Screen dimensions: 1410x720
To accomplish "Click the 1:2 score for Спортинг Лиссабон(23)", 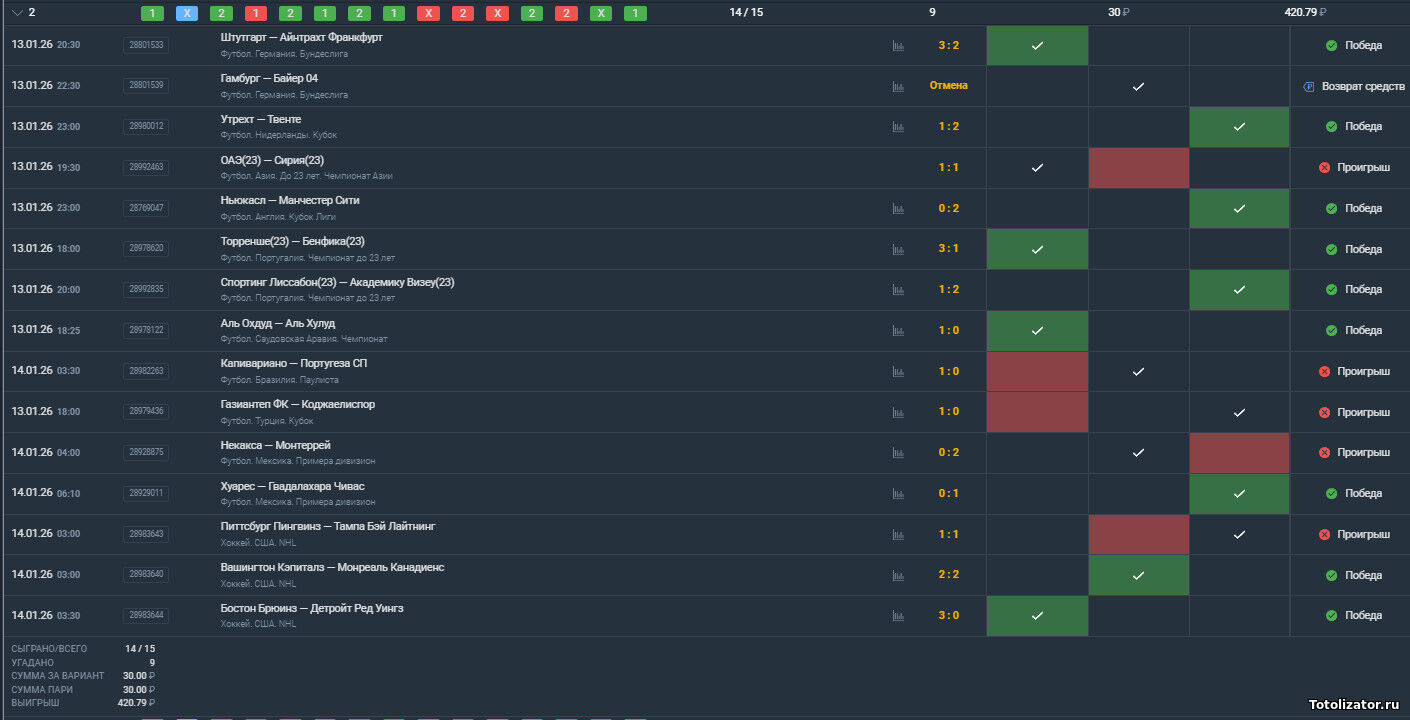I will 948,290.
